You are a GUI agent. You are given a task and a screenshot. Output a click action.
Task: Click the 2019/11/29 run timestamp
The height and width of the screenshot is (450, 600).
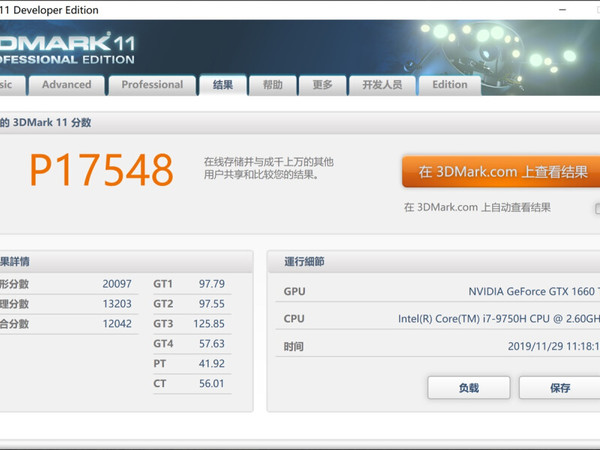tap(554, 346)
